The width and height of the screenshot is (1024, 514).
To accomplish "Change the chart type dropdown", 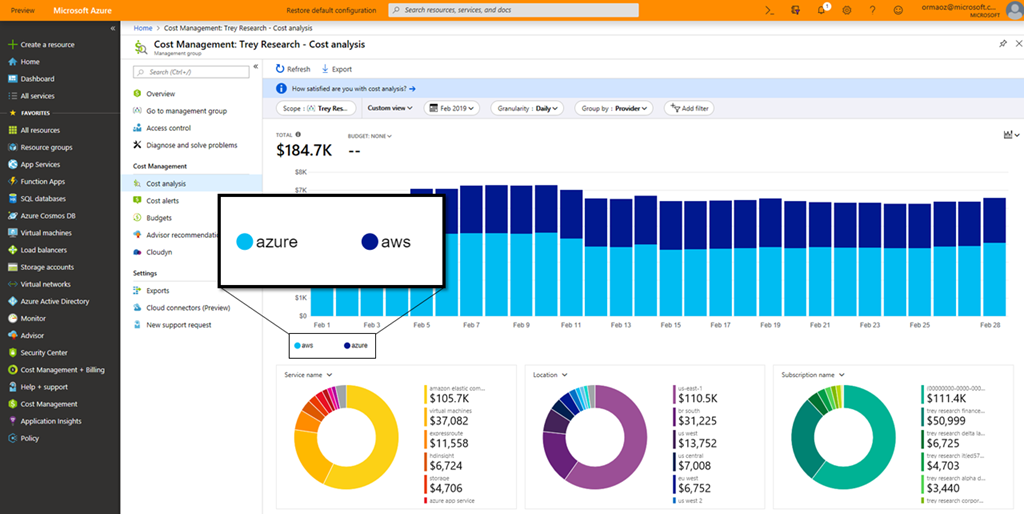I will tap(1010, 135).
